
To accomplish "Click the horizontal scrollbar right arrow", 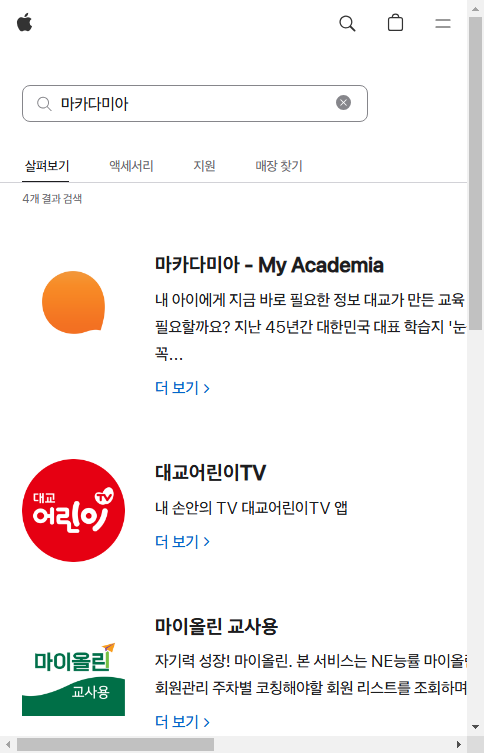I will coord(459,745).
